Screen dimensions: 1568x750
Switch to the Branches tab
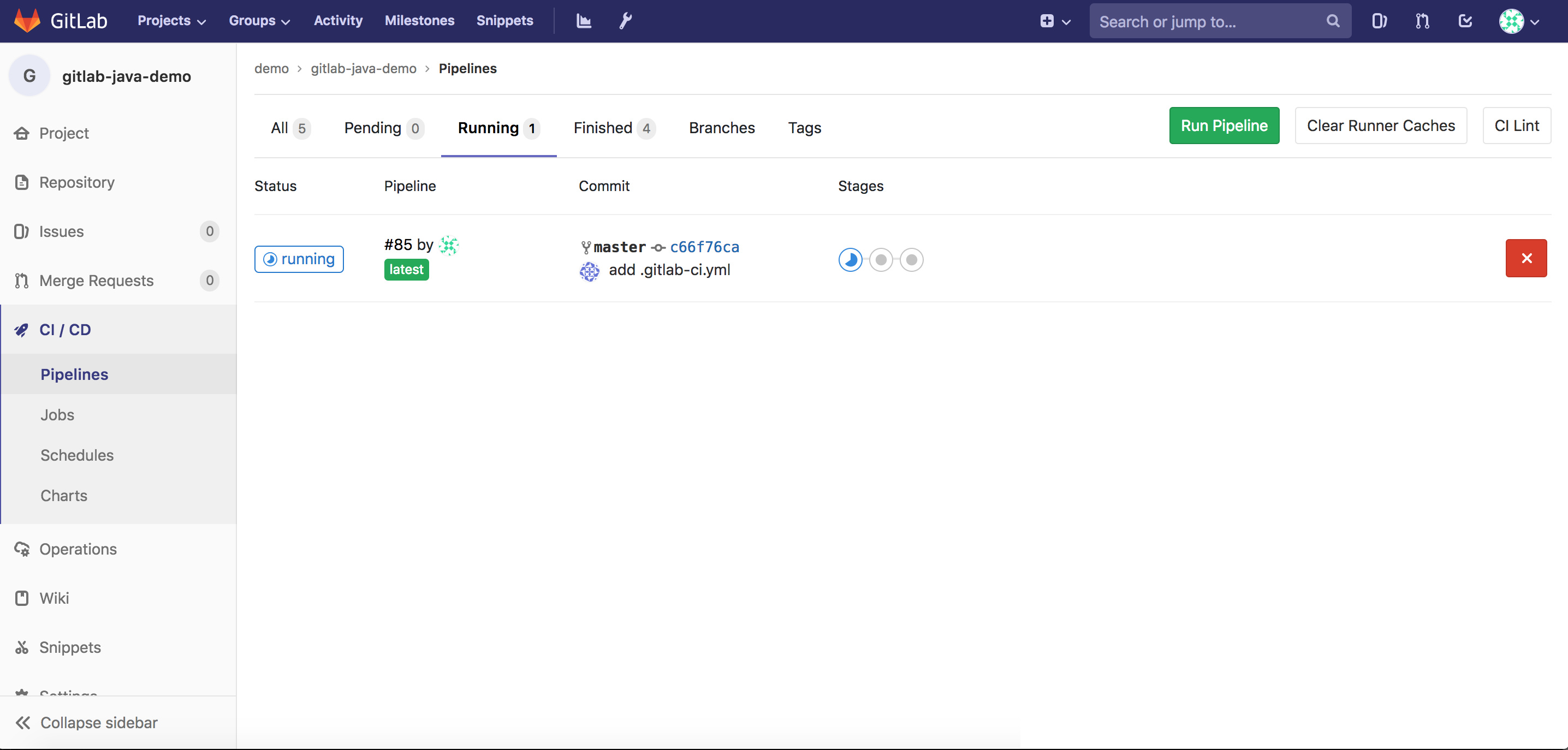[x=722, y=128]
